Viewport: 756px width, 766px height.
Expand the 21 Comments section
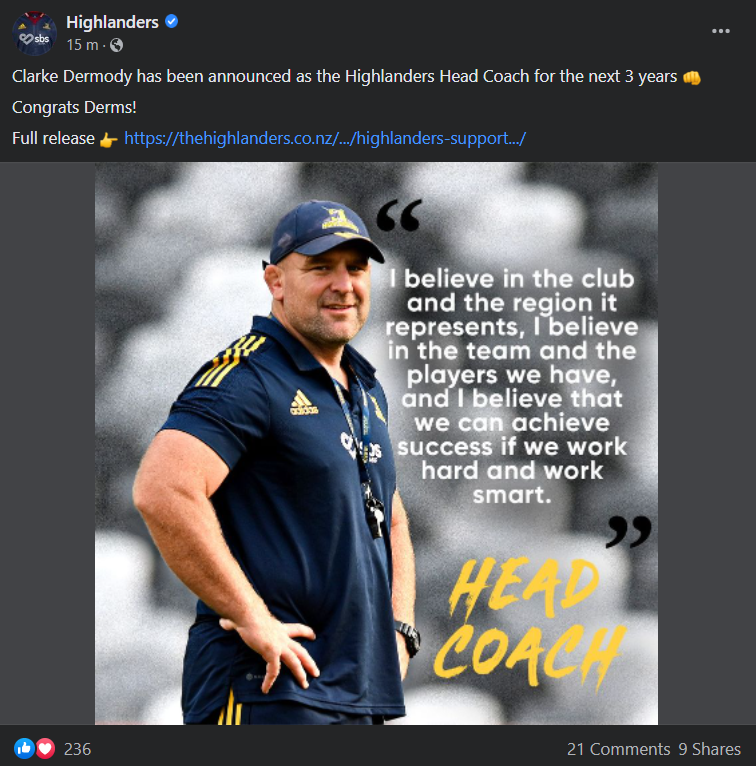click(618, 749)
